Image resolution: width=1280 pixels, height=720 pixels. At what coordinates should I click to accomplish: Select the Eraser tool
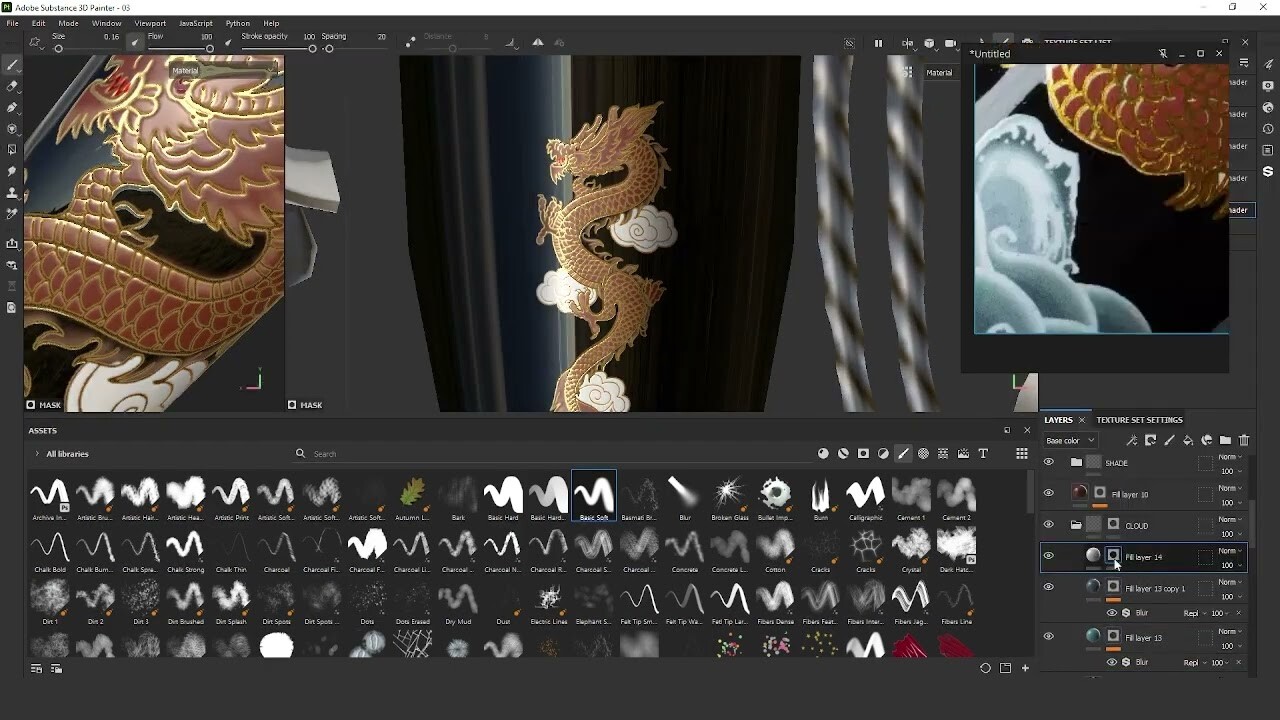(12, 87)
